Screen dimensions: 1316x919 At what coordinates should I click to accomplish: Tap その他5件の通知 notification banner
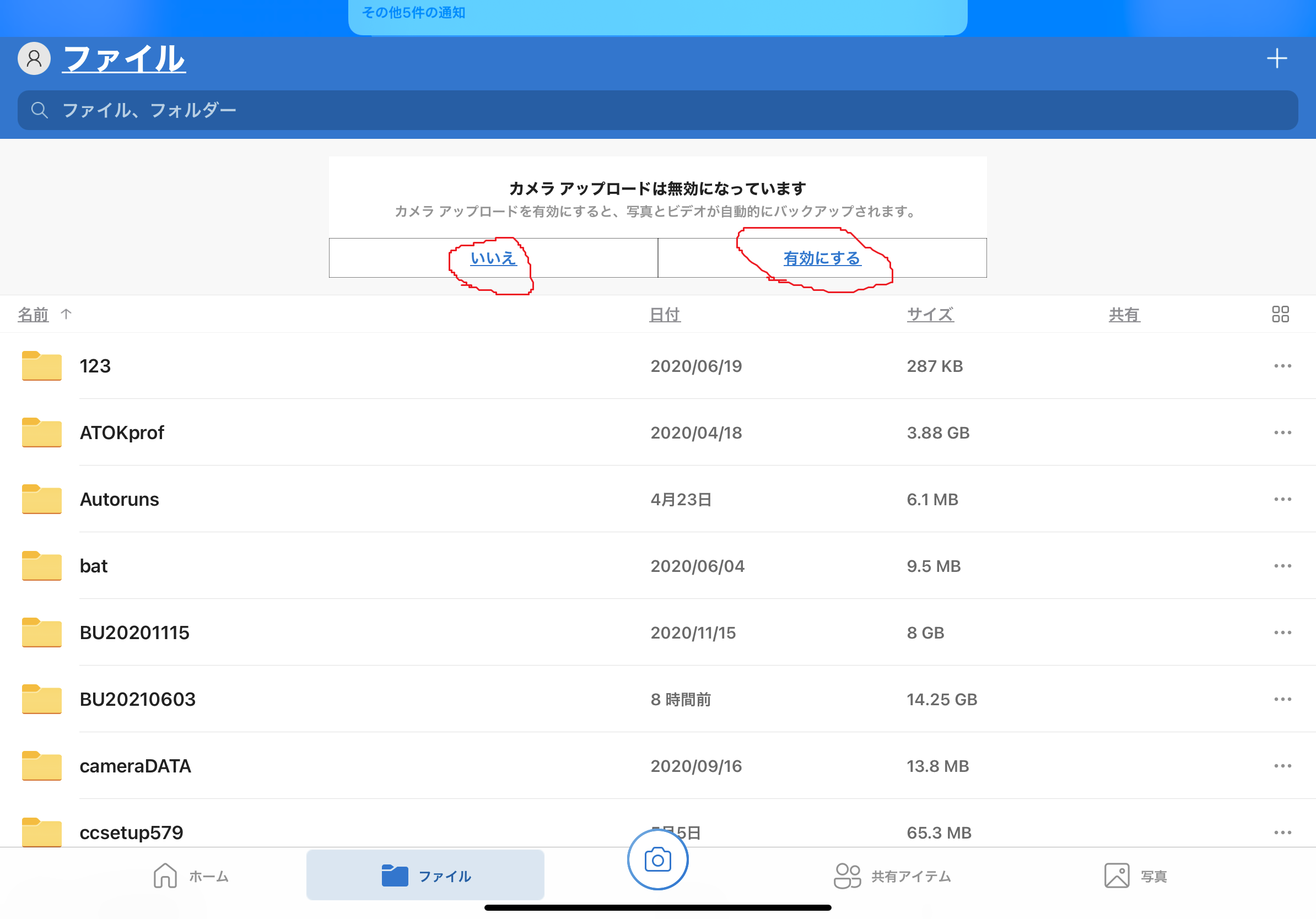pos(657,14)
